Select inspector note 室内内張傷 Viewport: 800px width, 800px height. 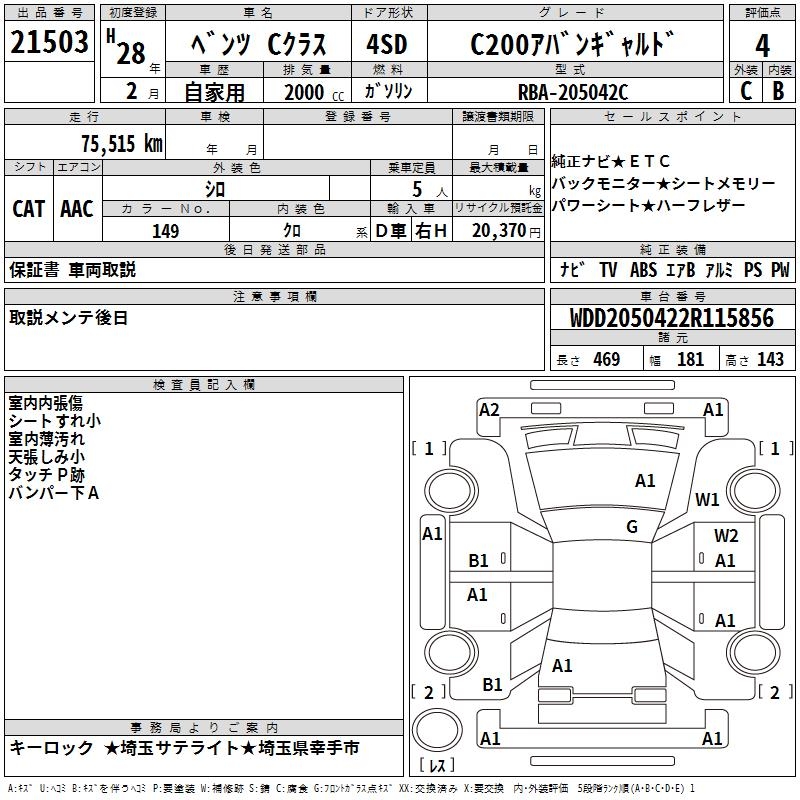click(45, 403)
